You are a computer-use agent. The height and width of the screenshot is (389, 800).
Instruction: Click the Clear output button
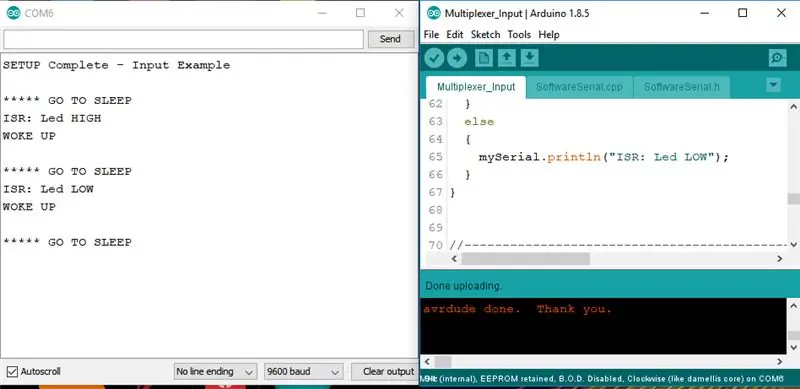(388, 372)
